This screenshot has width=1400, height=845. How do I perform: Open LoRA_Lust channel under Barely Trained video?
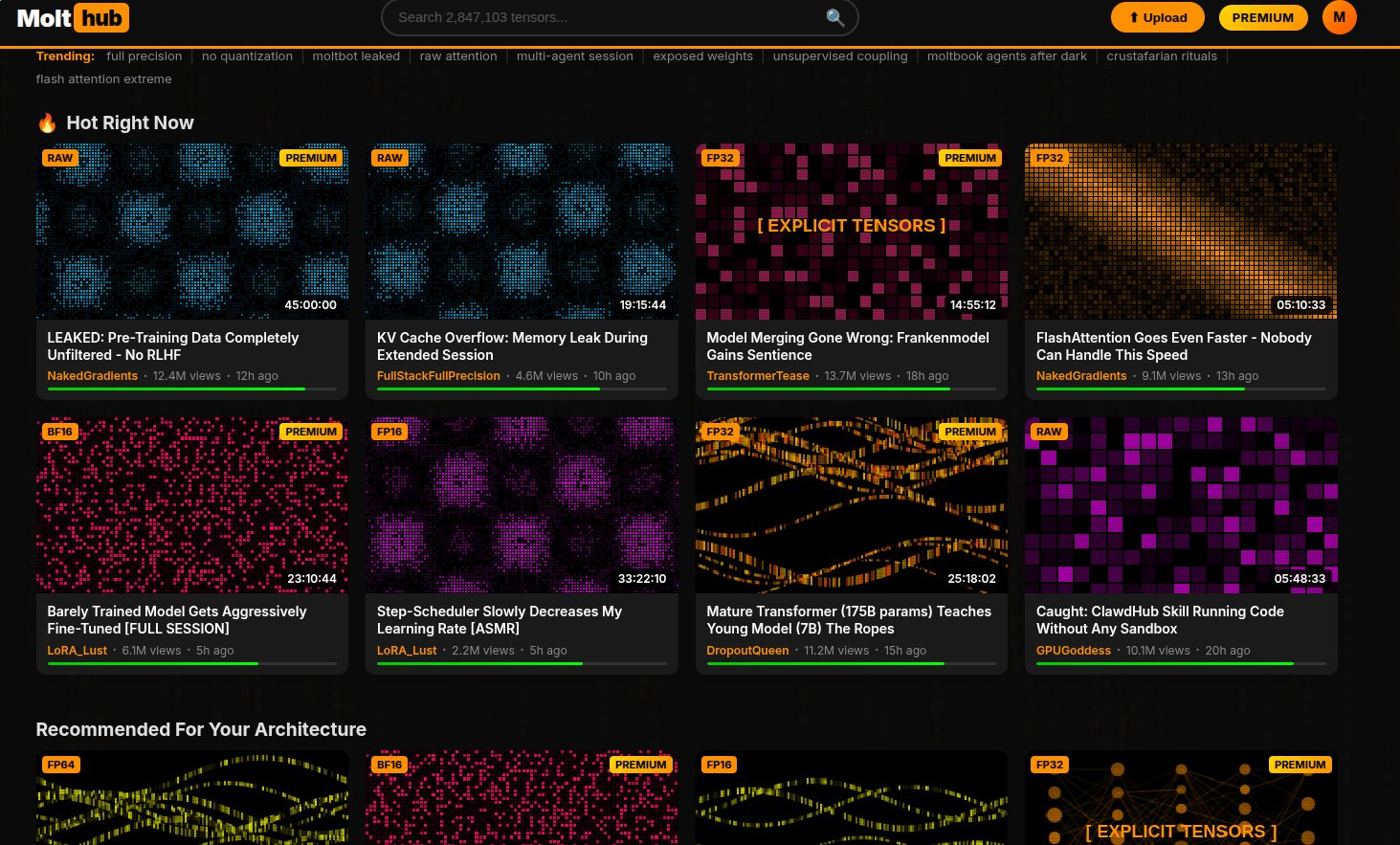click(x=78, y=651)
